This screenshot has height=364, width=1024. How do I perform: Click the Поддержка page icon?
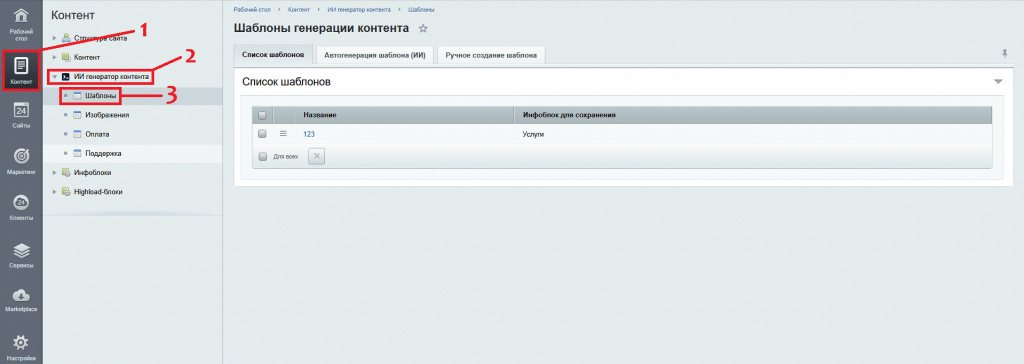click(77, 154)
